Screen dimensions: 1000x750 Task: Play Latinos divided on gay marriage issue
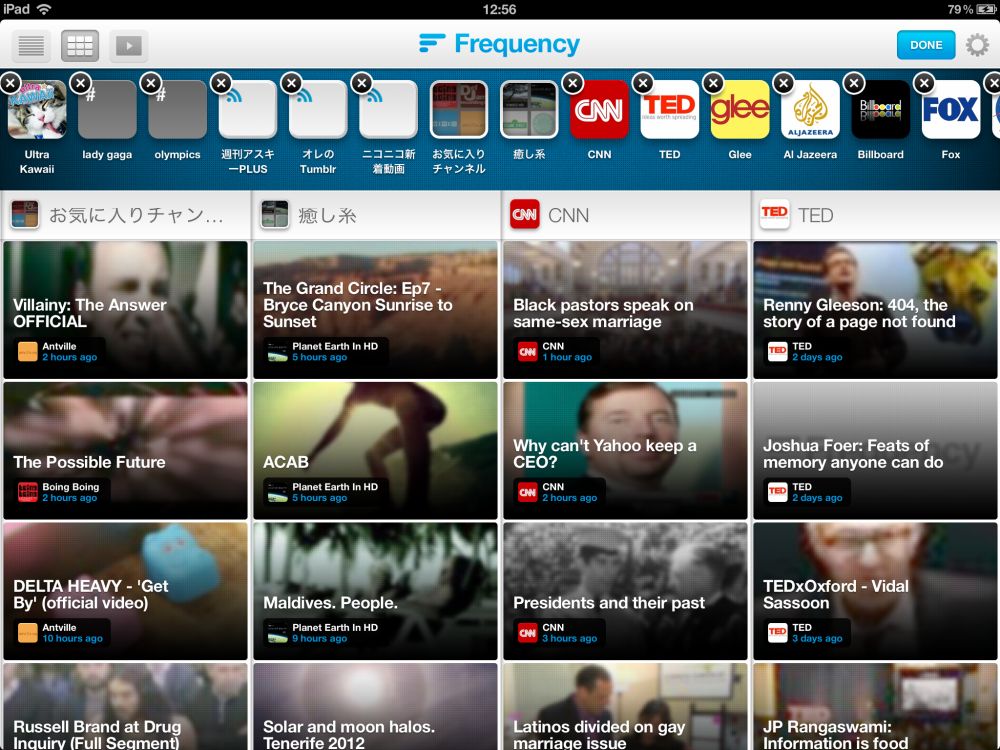(626, 707)
